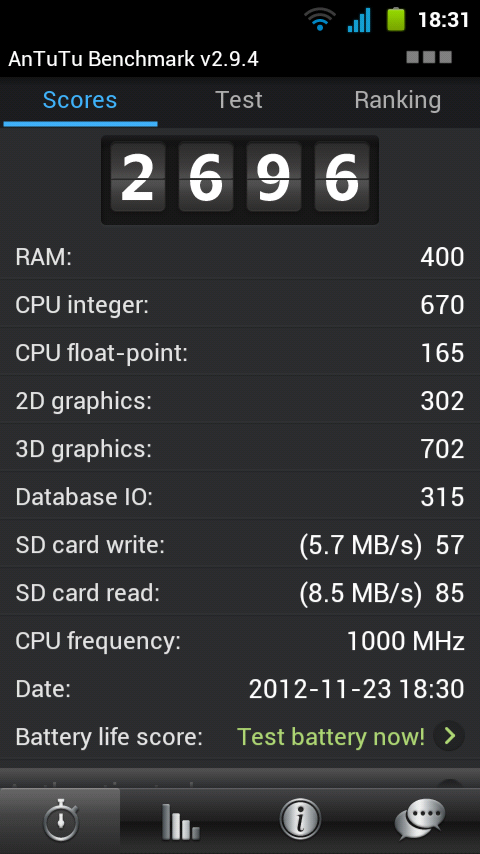Viewport: 480px width, 854px height.
Task: Tap the Test battery now! link
Action: pyautogui.click(x=331, y=737)
